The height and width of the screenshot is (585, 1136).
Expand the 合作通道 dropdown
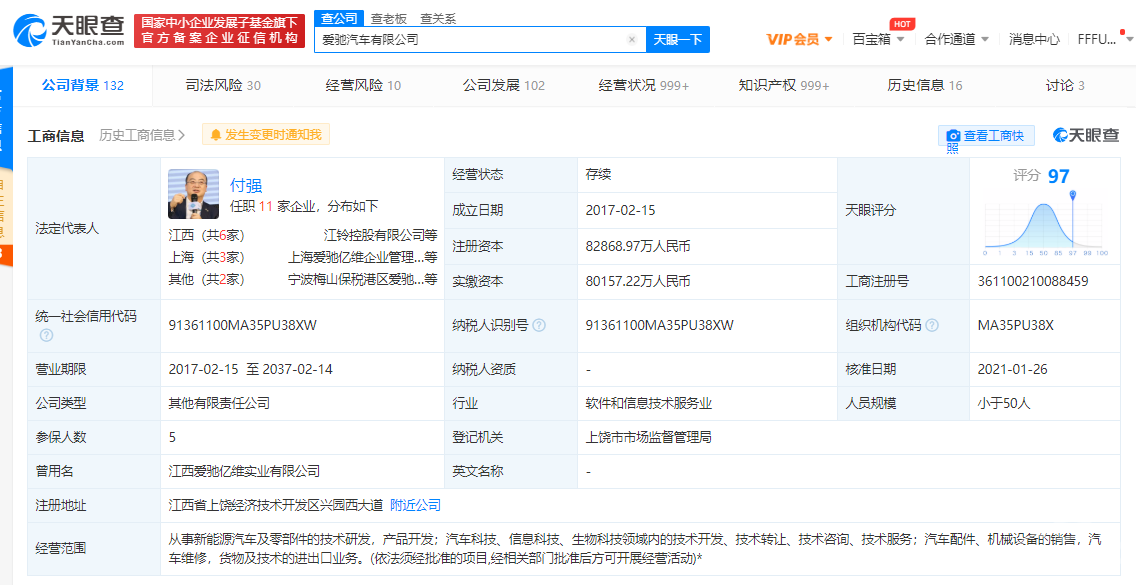coord(956,39)
